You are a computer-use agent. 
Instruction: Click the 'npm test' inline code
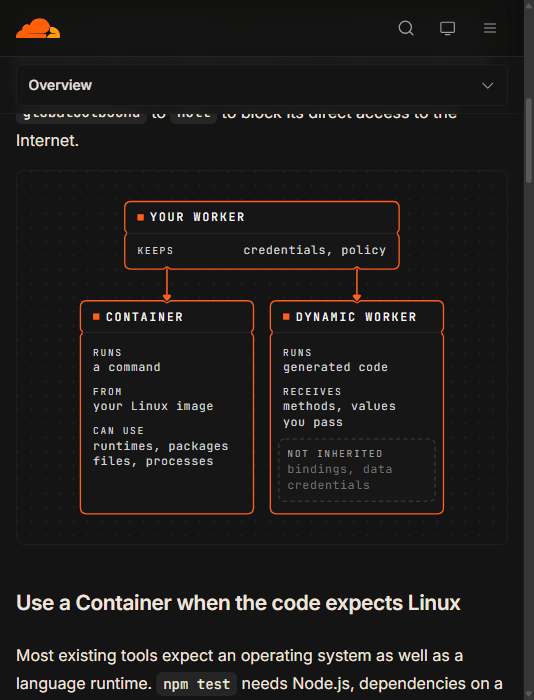(197, 684)
